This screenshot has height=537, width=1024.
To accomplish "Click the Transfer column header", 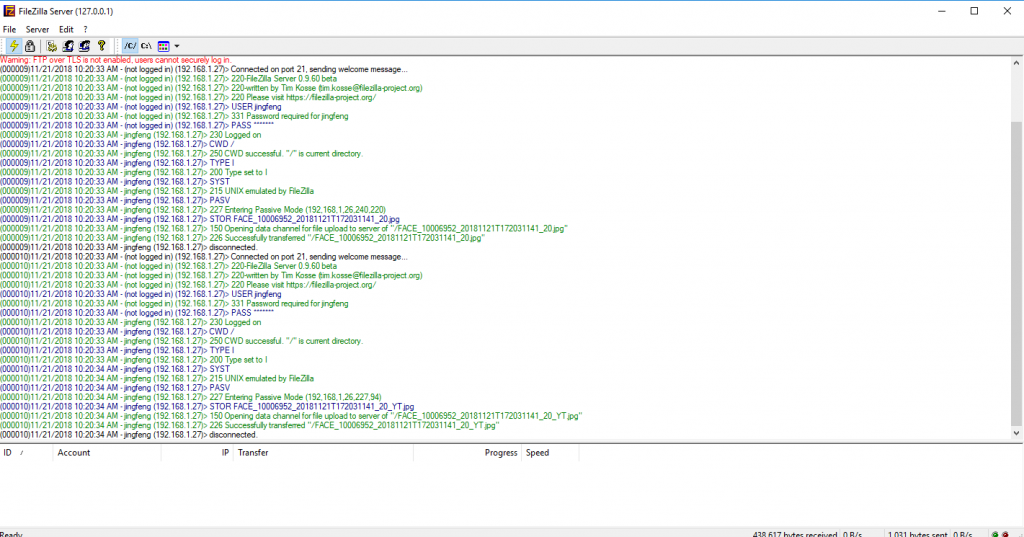I will click(323, 453).
